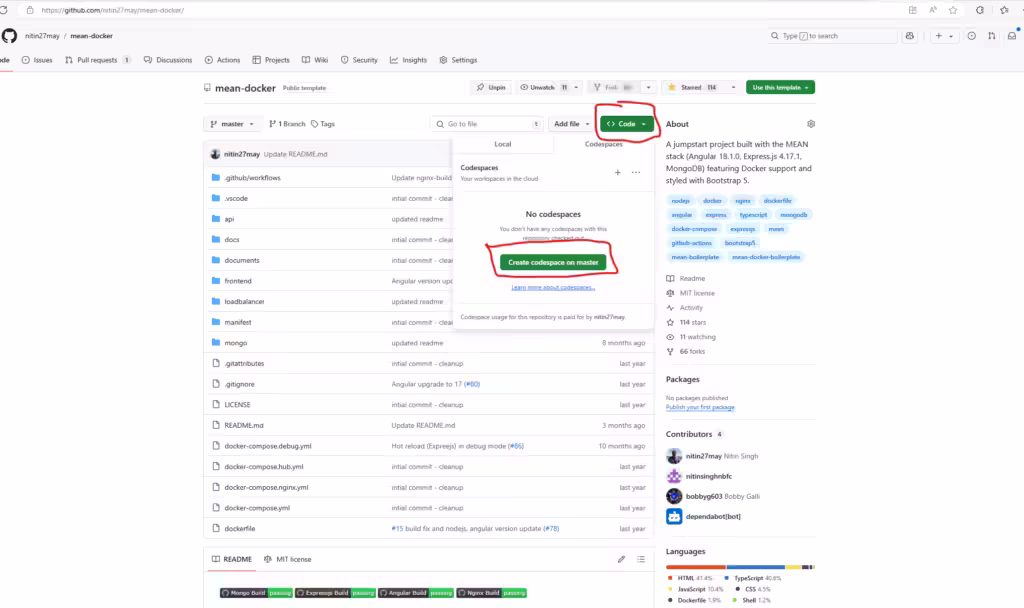Click the bobbyg603 contributor avatar

[674, 496]
